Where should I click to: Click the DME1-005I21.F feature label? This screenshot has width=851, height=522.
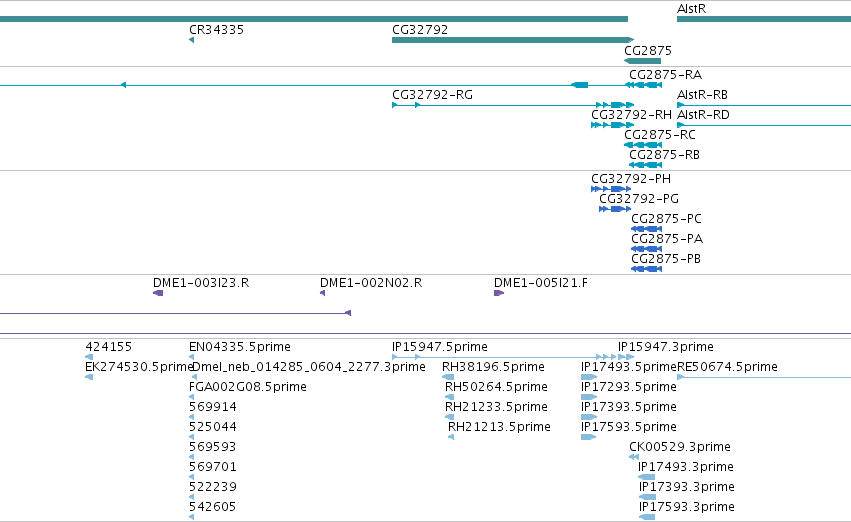541,283
